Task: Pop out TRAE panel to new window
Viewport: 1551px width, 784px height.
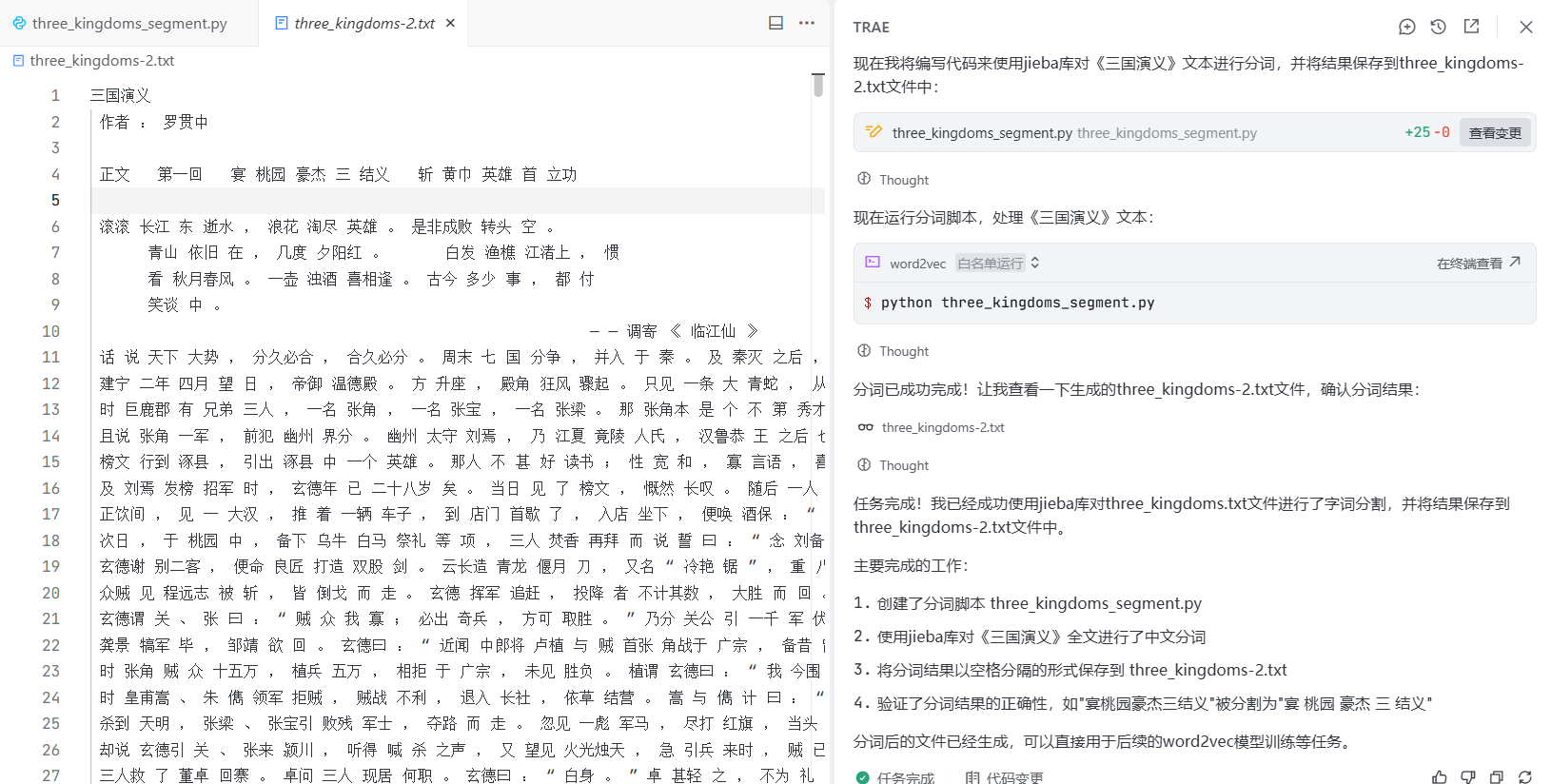Action: tap(1471, 27)
